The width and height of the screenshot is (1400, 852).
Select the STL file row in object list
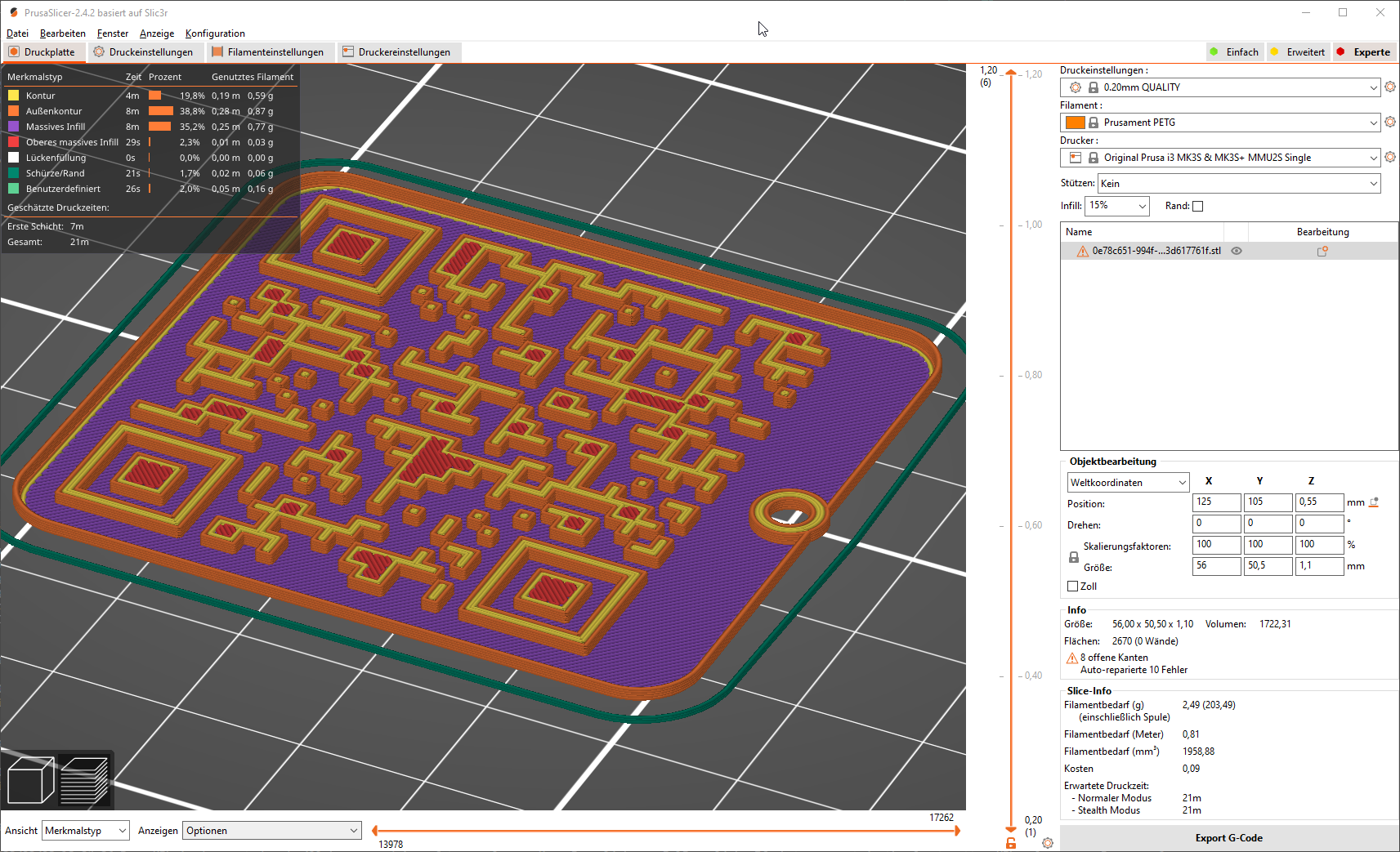[1228, 252]
